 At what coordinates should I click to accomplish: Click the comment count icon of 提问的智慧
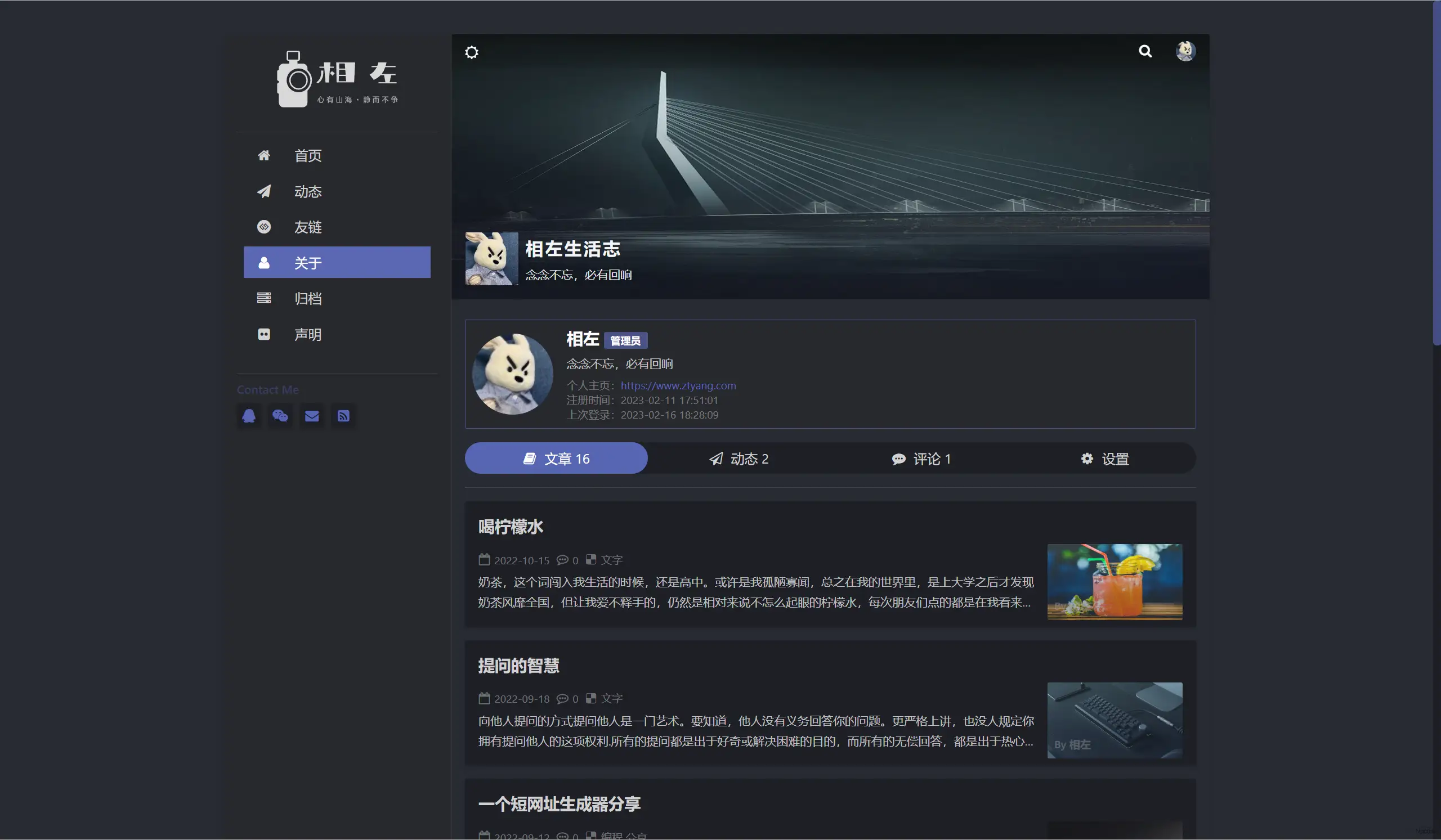tap(562, 698)
